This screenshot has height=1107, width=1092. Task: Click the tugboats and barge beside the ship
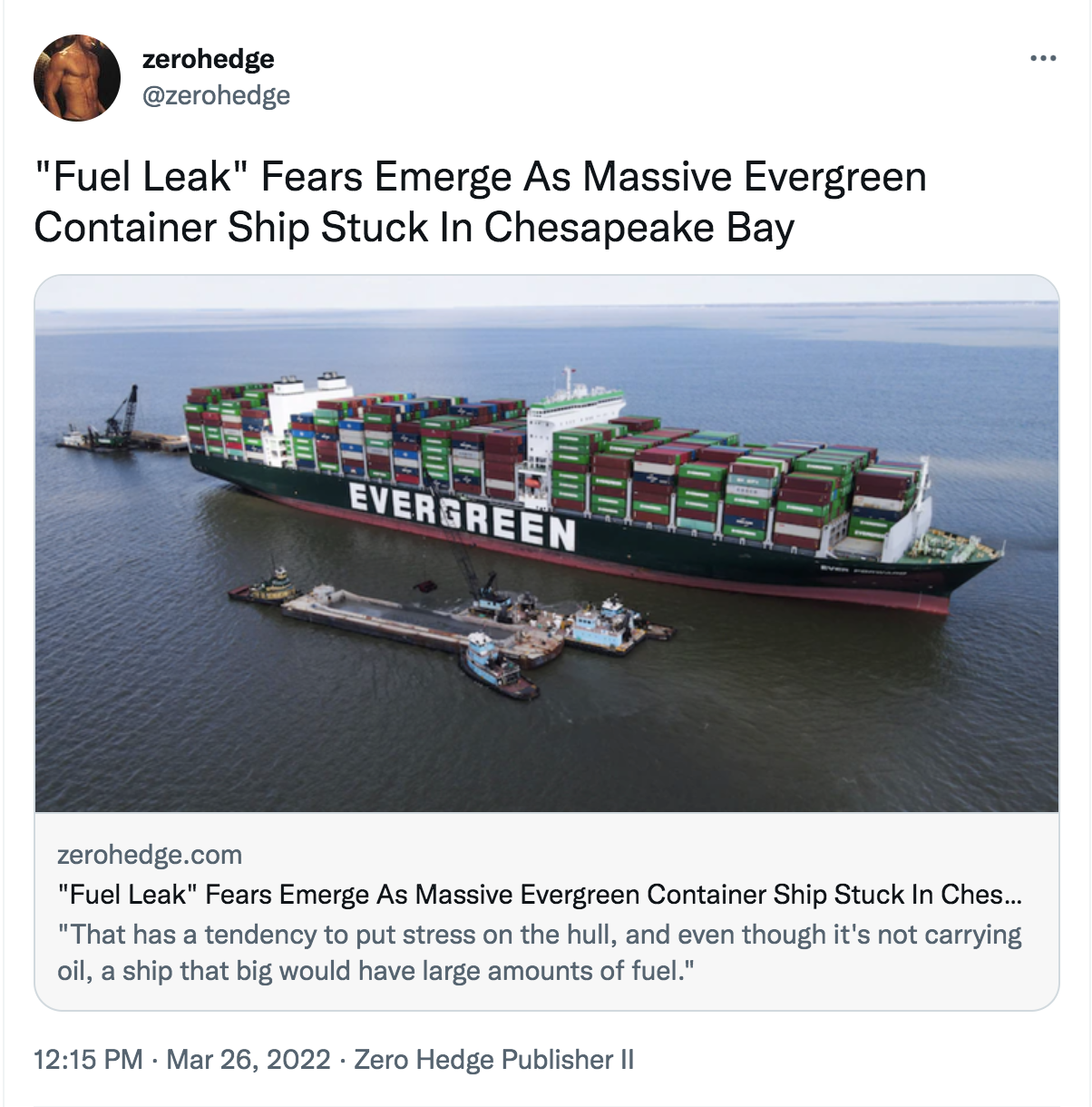pyautogui.click(x=451, y=624)
